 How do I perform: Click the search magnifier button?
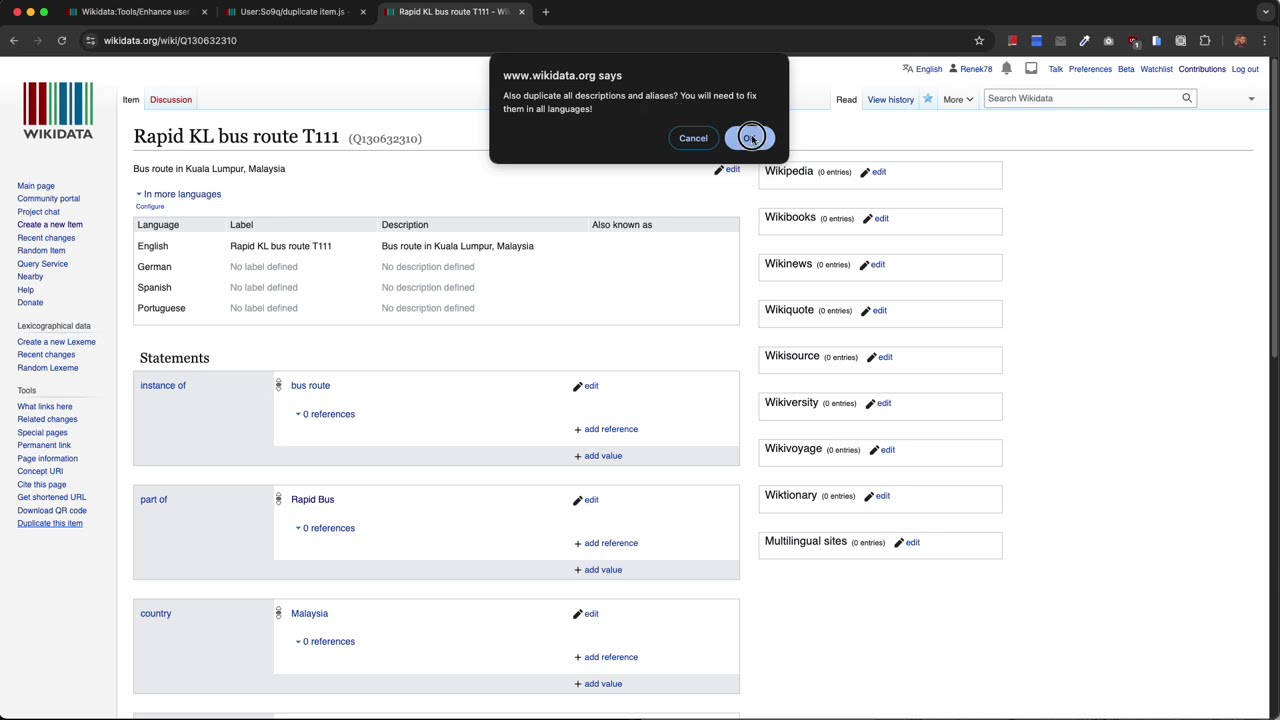click(1187, 98)
